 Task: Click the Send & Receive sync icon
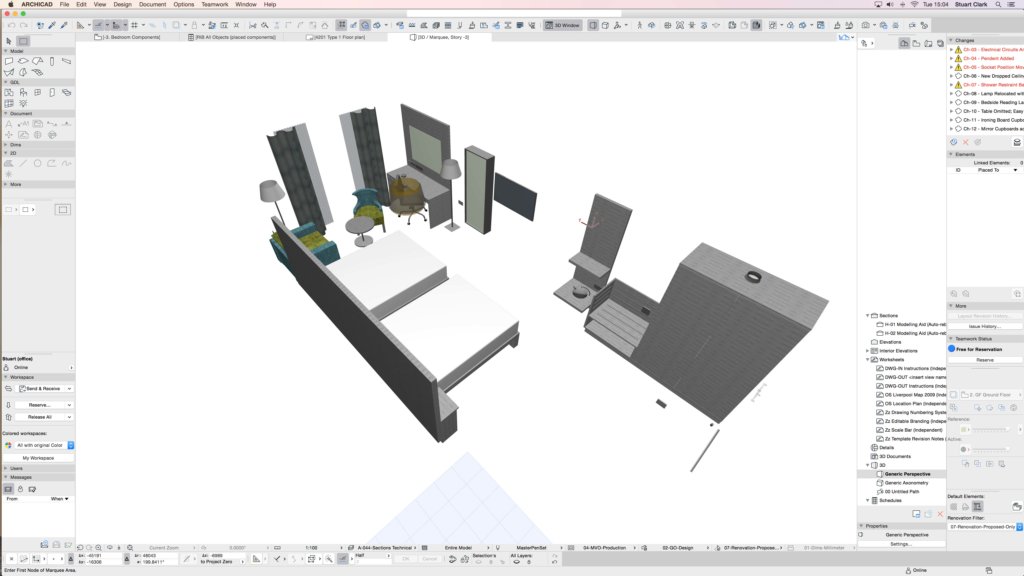click(8, 388)
